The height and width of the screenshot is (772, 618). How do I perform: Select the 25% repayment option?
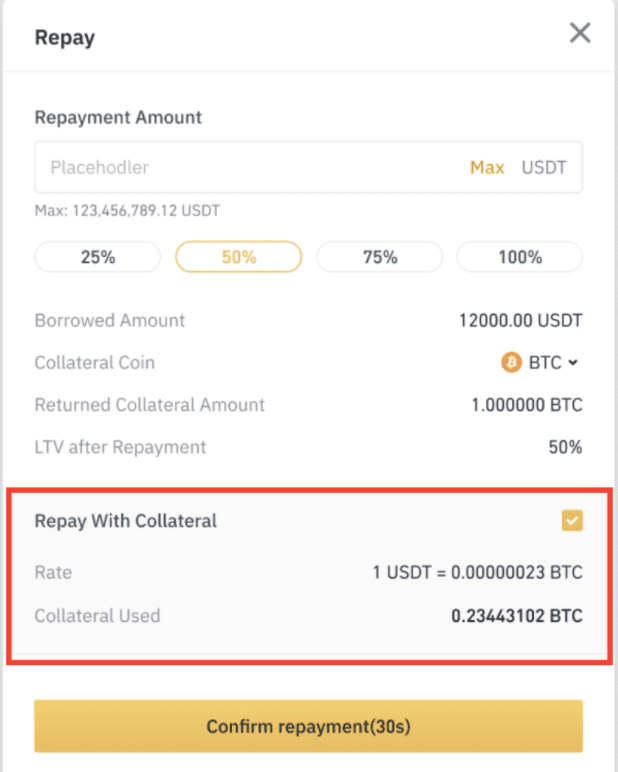pyautogui.click(x=98, y=257)
